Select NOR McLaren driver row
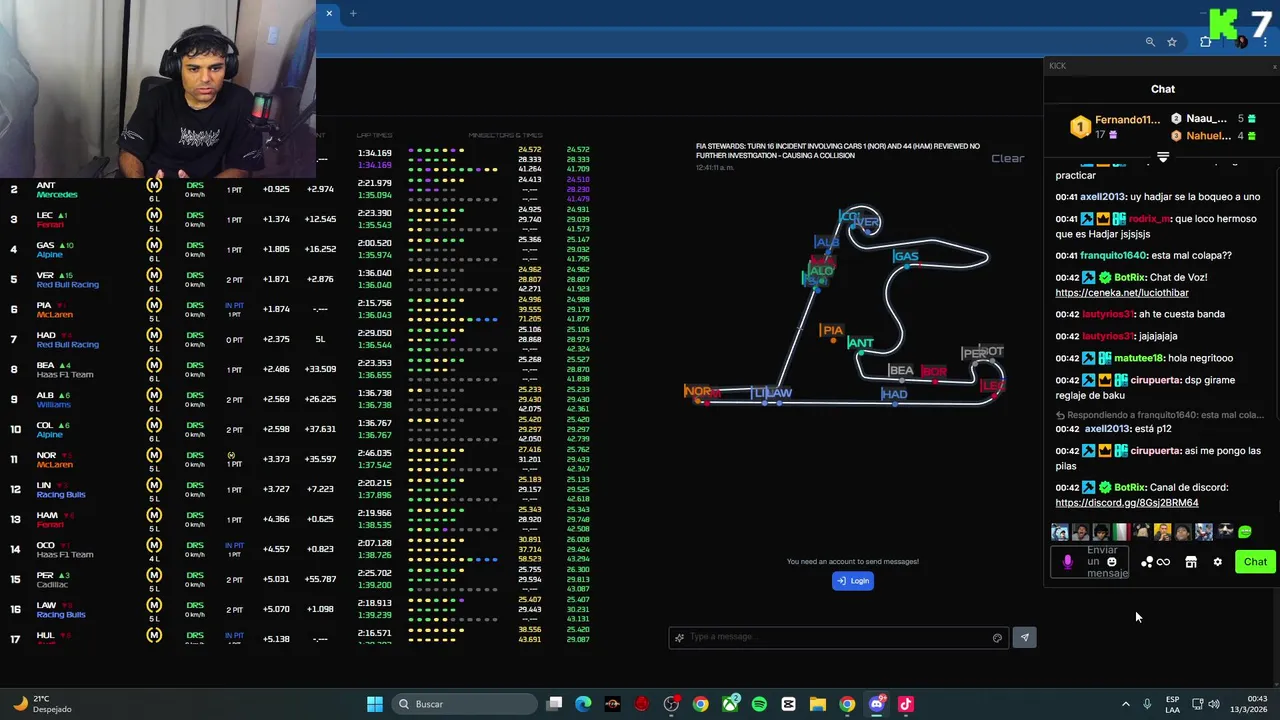1280x720 pixels. pos(300,459)
